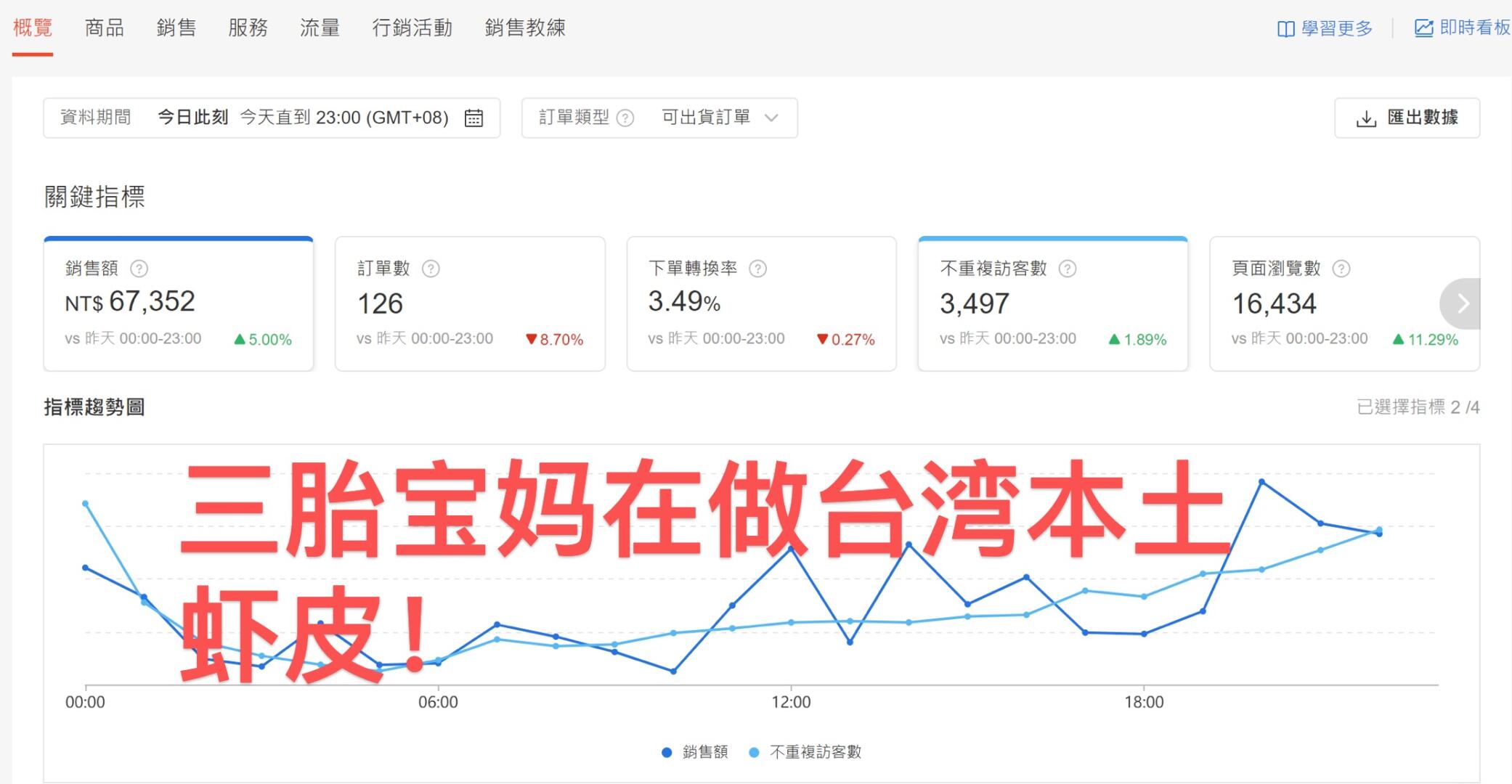Select the 銷售額 metric card
Viewport: 1512px width, 784px height.
coord(179,303)
